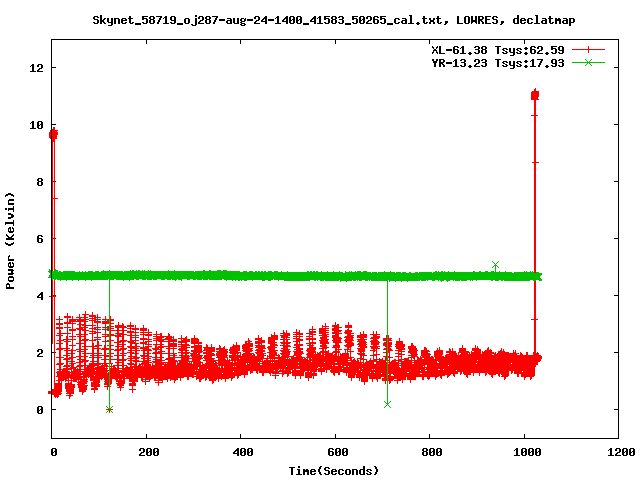Click the green line sample in the legend

pyautogui.click(x=588, y=62)
